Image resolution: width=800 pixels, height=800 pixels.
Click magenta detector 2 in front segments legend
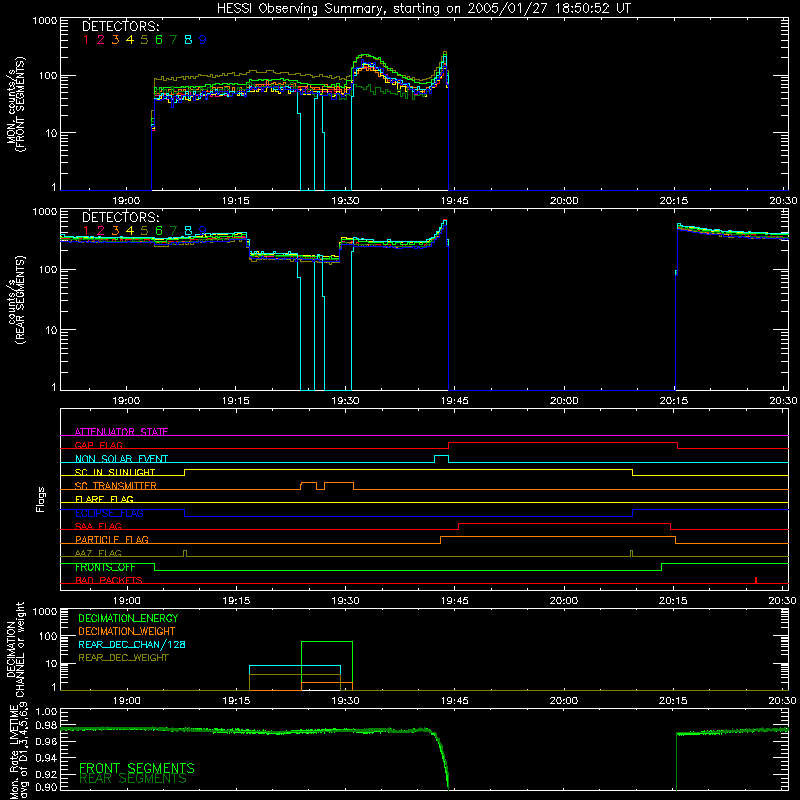101,40
